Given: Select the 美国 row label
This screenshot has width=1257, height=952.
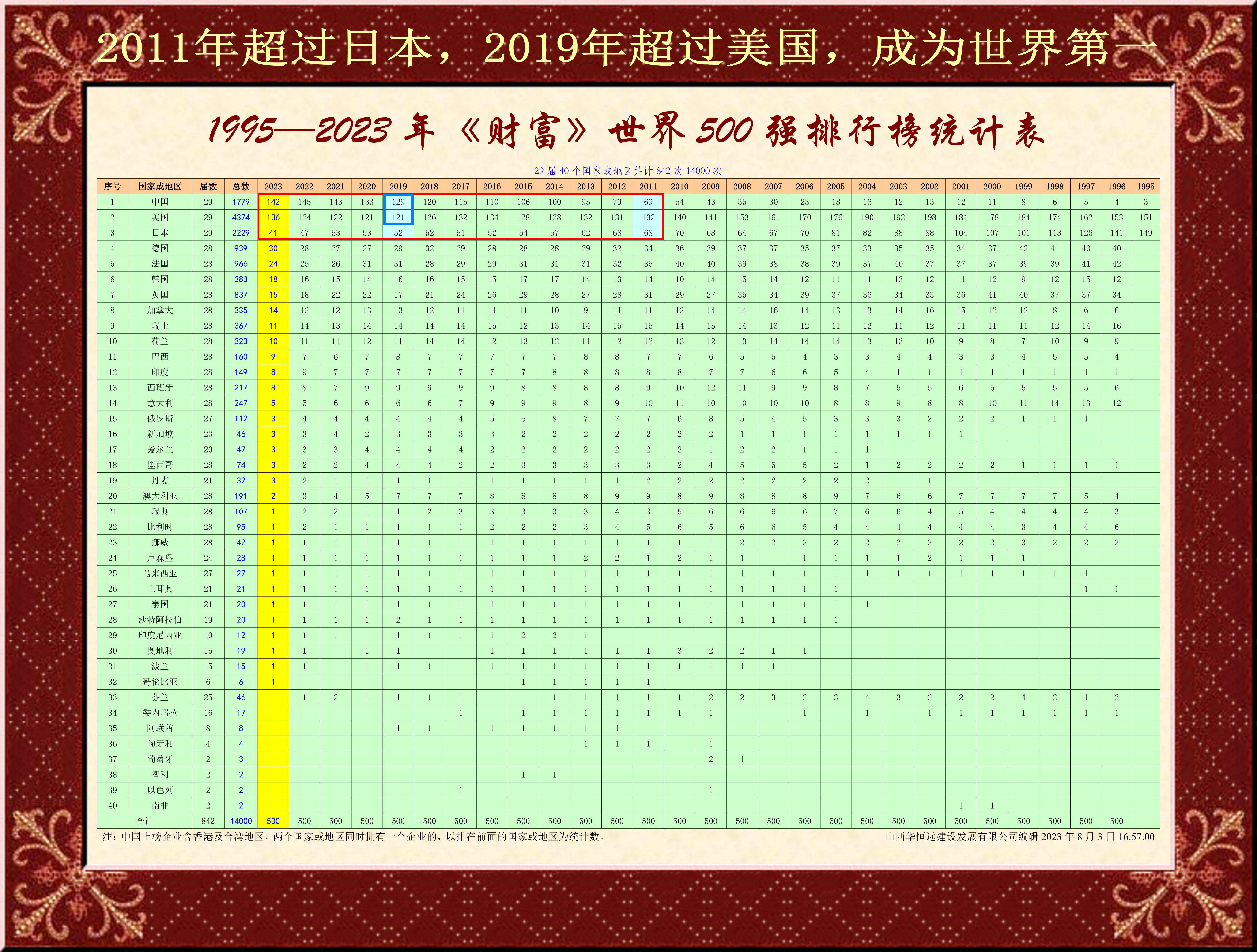Looking at the screenshot, I should pyautogui.click(x=160, y=217).
